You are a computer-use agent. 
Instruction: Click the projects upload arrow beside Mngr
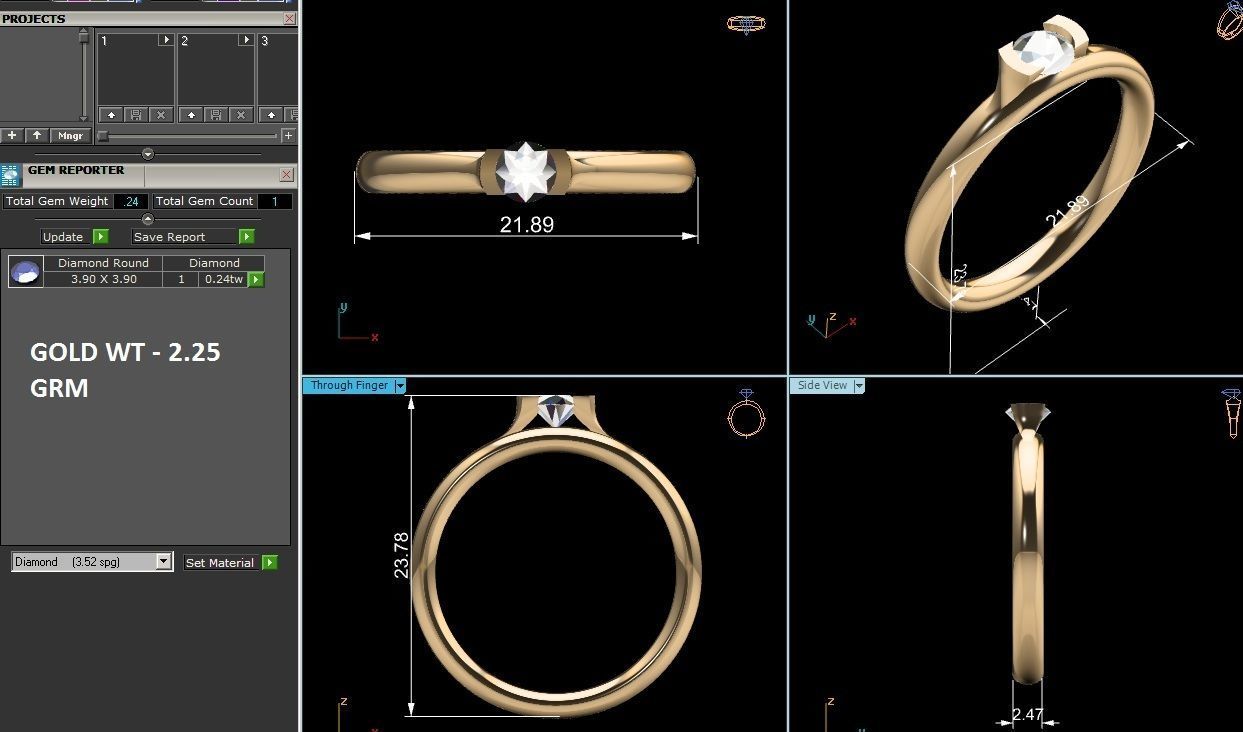coord(37,135)
